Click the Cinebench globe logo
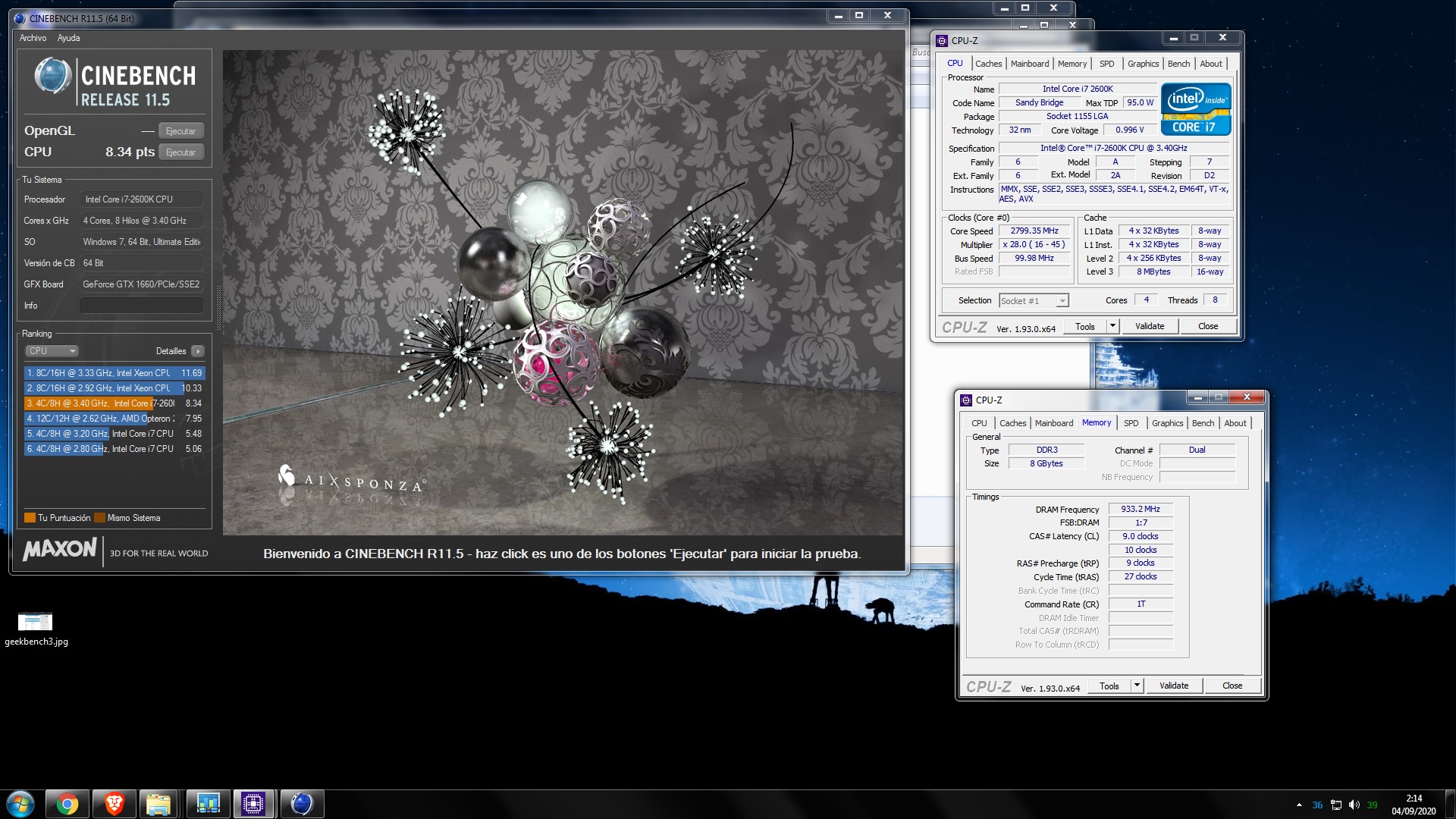 click(x=53, y=77)
